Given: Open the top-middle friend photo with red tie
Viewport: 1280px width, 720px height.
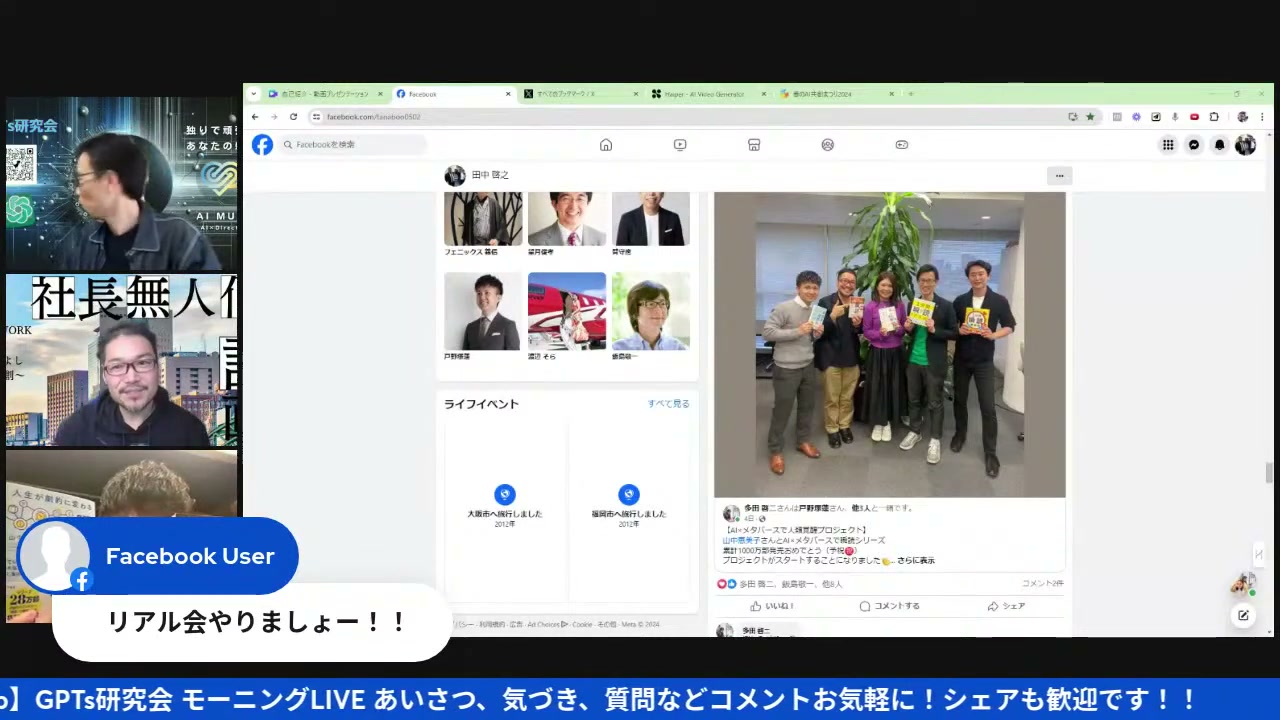Looking at the screenshot, I should click(567, 219).
